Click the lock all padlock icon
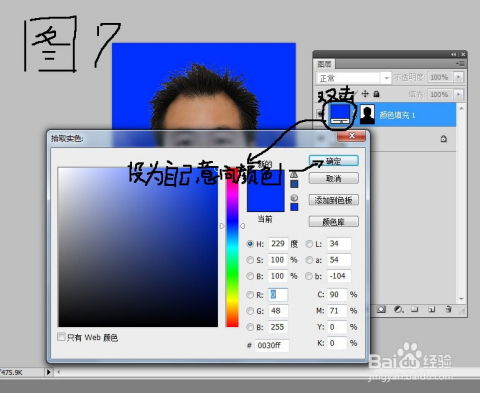 pos(376,94)
